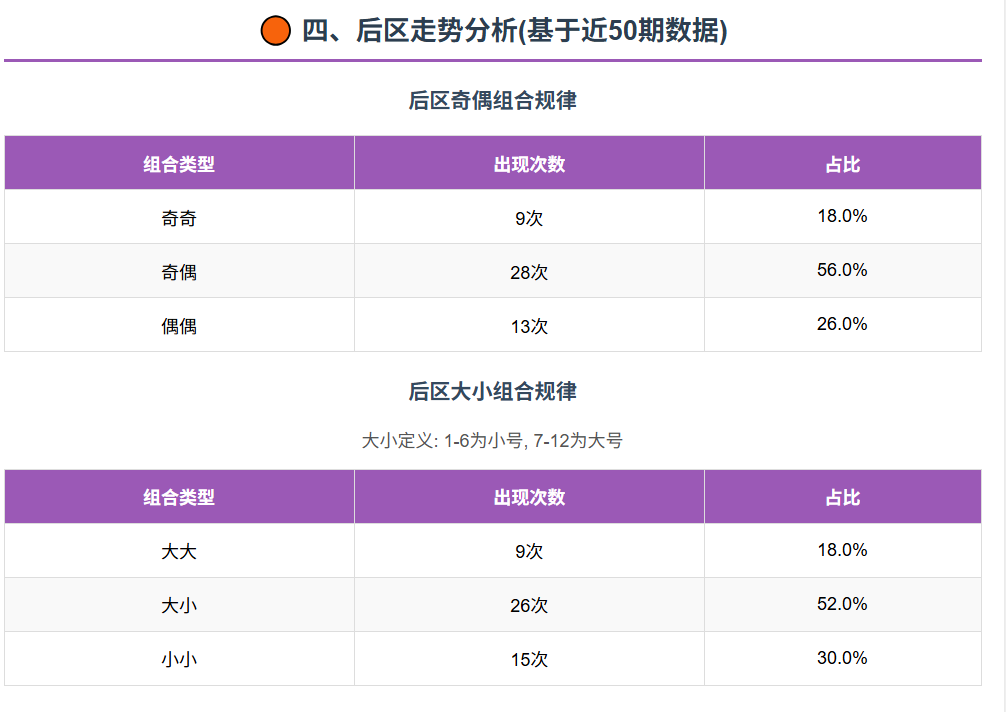1006x712 pixels.
Task: Click 占比 header in the 奇偶 table
Action: pos(842,164)
